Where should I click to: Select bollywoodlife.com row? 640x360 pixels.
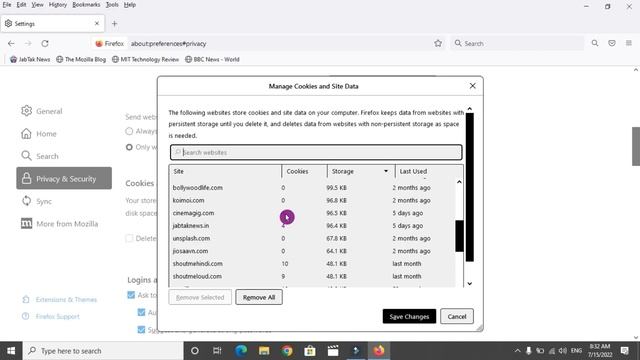pos(312,188)
